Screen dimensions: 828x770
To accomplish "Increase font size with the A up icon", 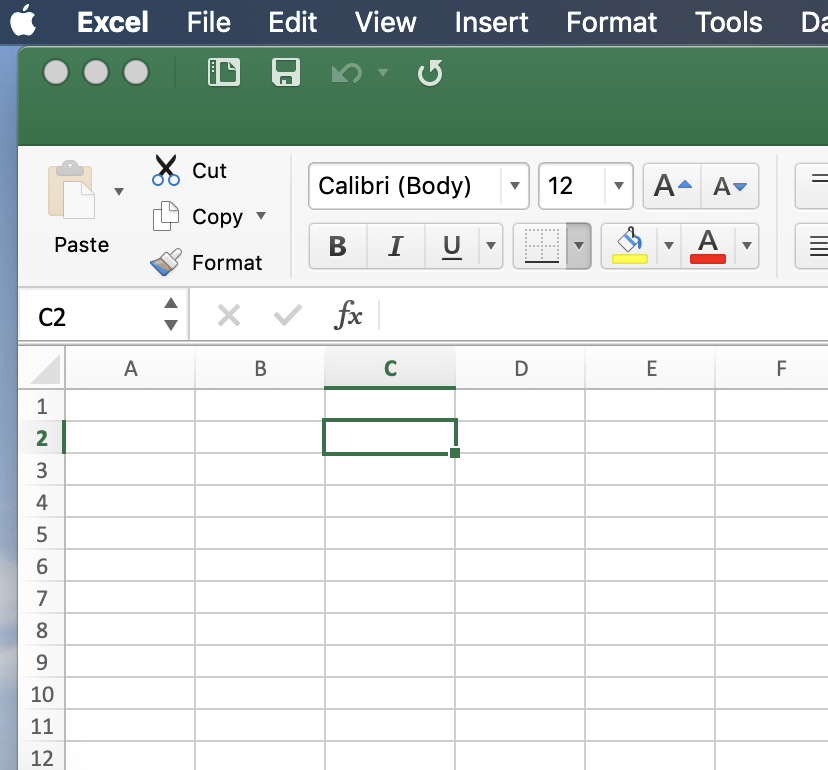I will [x=672, y=186].
